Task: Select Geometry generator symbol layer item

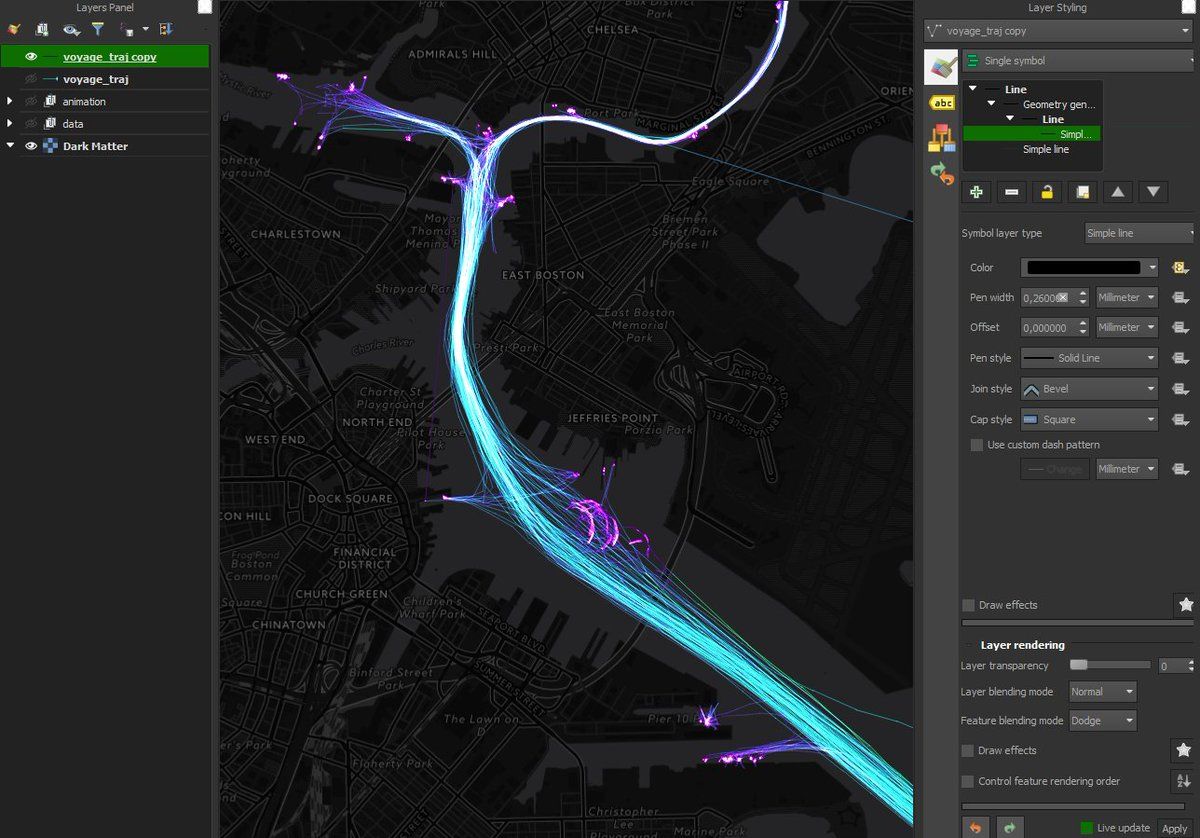Action: click(x=1058, y=104)
